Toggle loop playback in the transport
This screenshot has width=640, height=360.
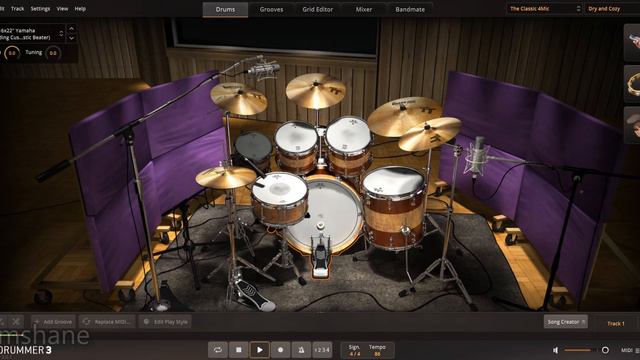pyautogui.click(x=218, y=350)
